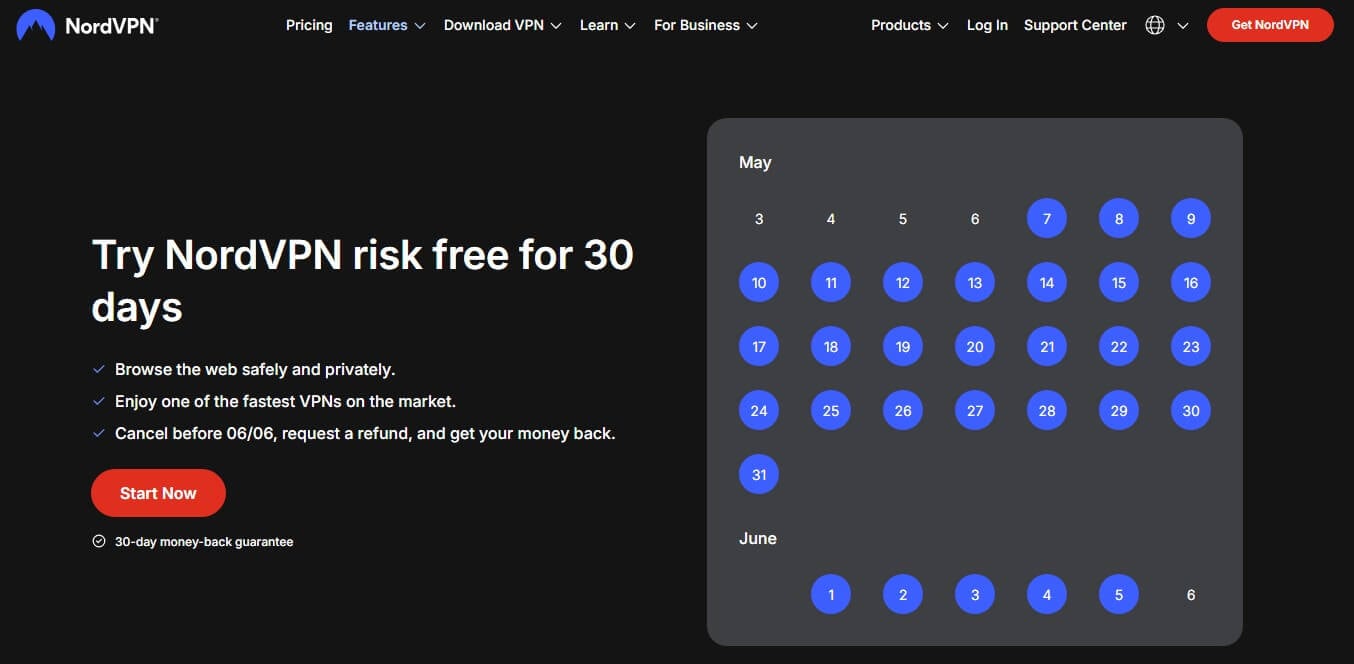
Task: Select highlighted May 29 circle
Action: coord(1119,410)
